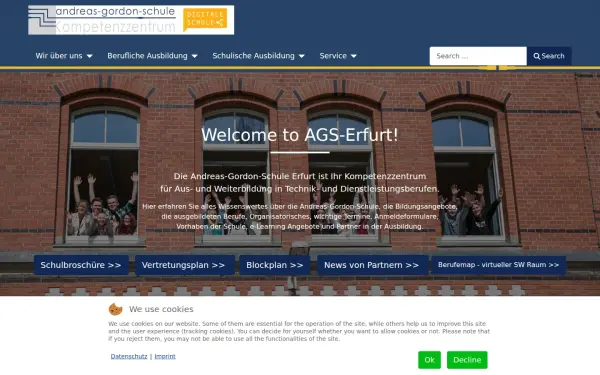
Task: Open the Wir über uns menu
Action: coord(59,56)
